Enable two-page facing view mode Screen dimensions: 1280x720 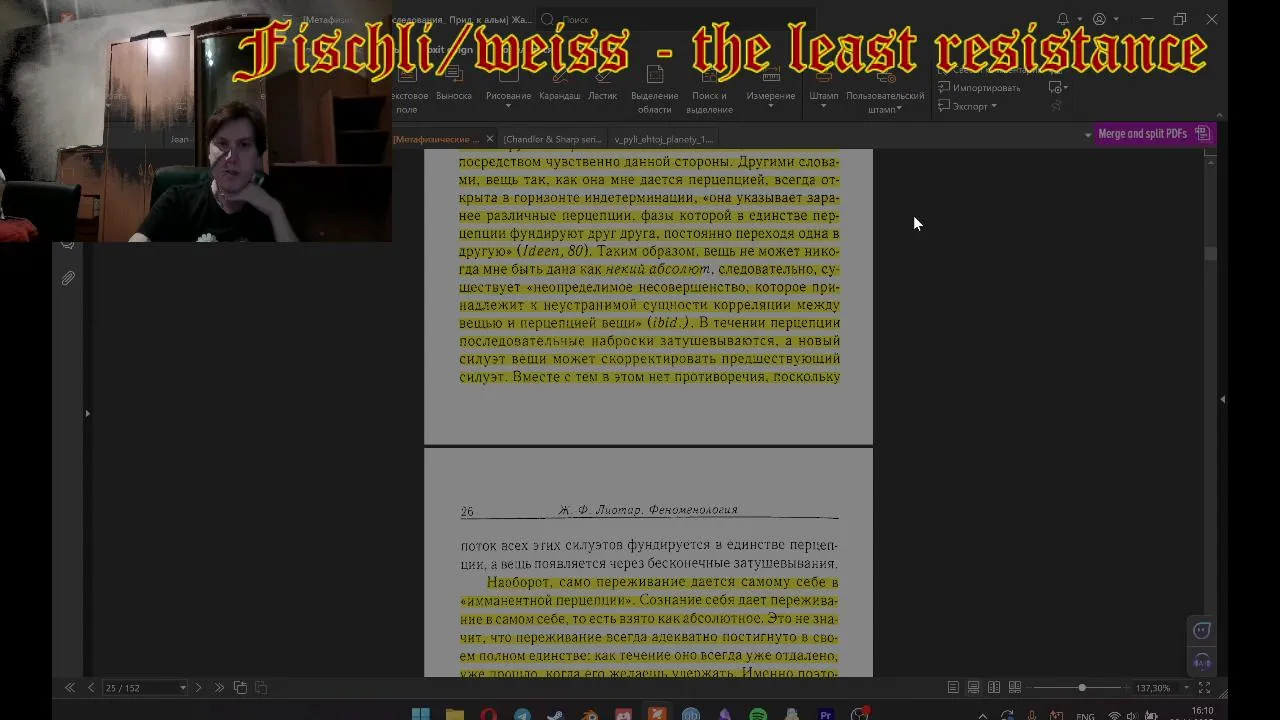click(994, 688)
